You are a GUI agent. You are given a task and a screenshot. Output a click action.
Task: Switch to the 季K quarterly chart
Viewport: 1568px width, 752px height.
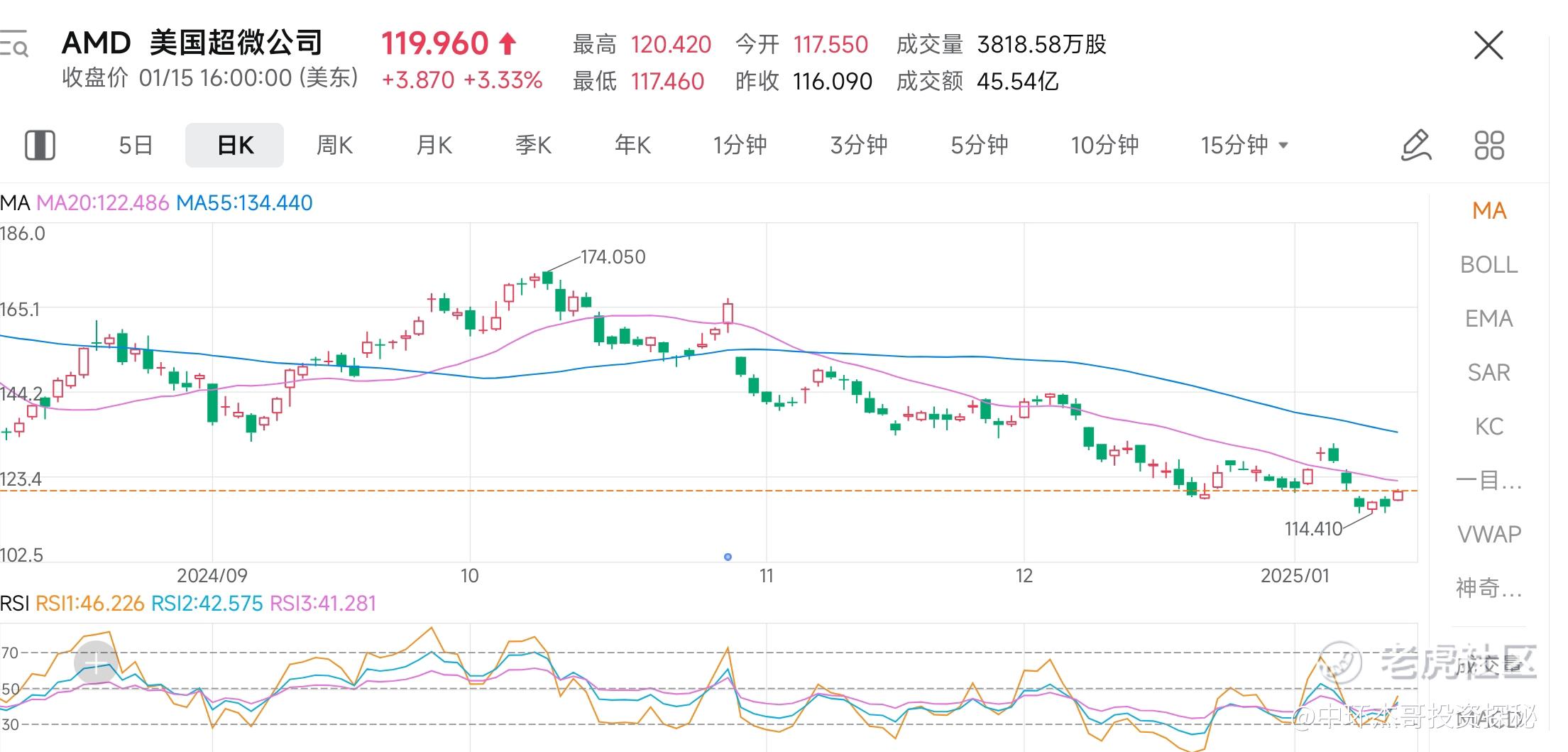[x=533, y=145]
